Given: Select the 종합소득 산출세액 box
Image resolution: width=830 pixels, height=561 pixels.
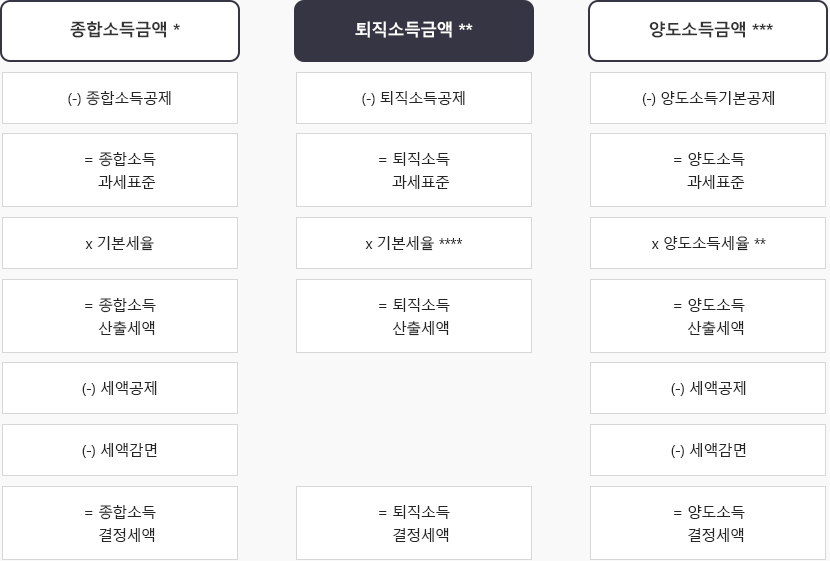Looking at the screenshot, I should (x=120, y=316).
